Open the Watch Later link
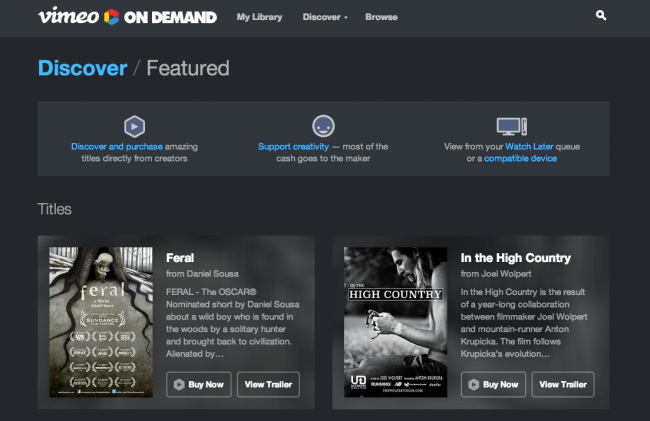Viewport: 650px width, 421px height. tap(529, 146)
